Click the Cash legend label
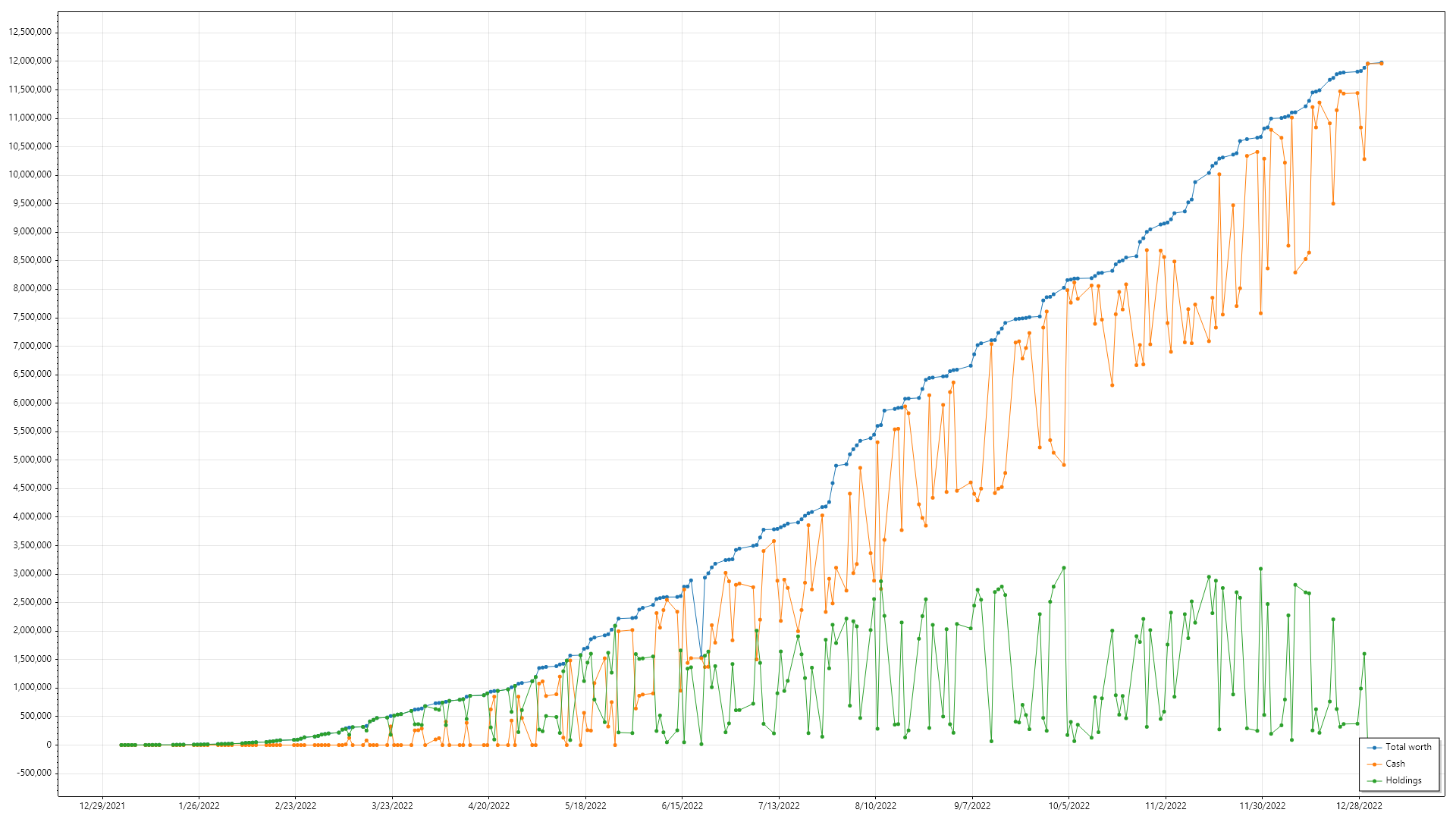1456x819 pixels. point(1395,764)
